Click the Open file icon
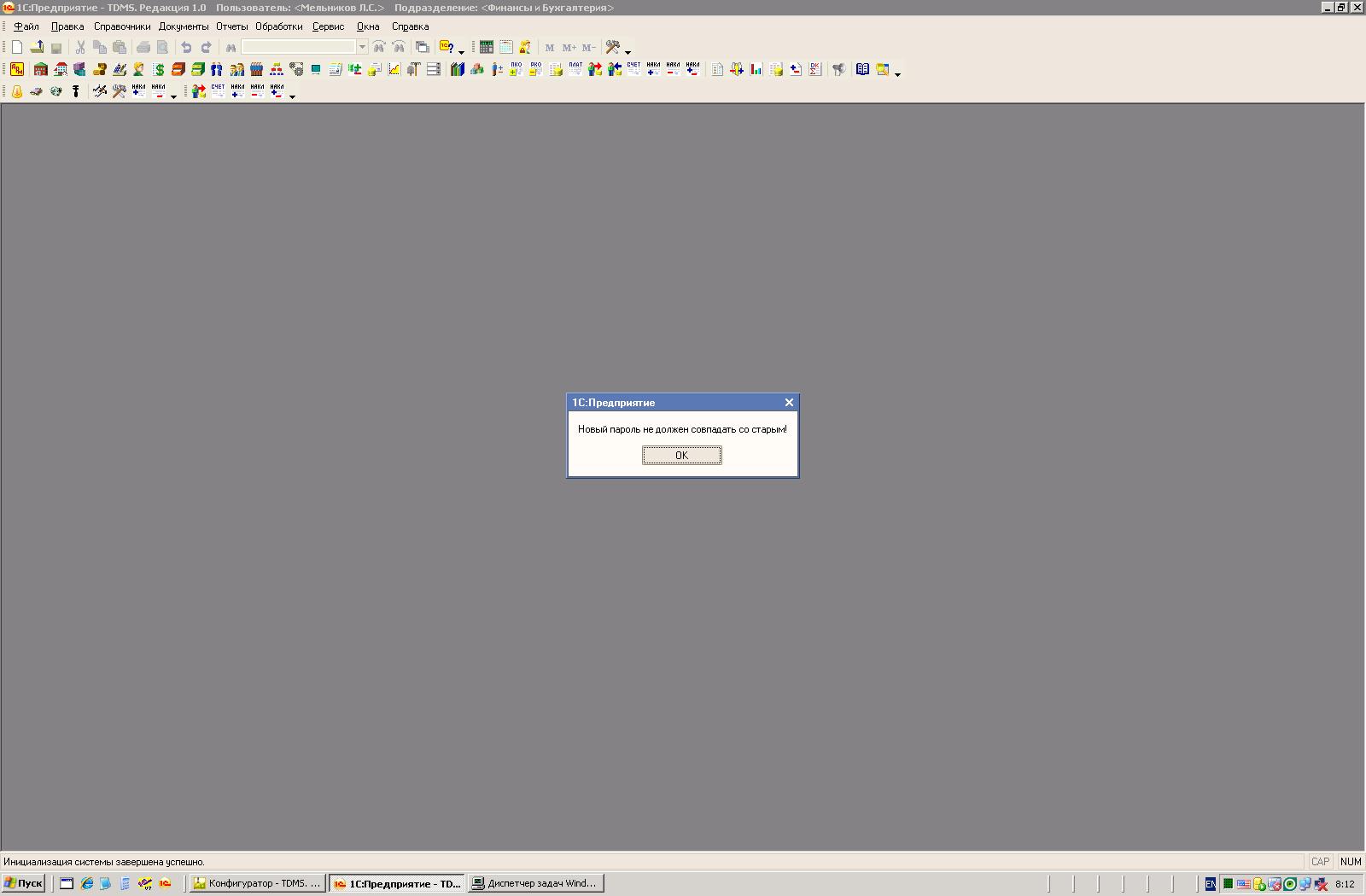This screenshot has height=896, width=1366. click(x=37, y=47)
